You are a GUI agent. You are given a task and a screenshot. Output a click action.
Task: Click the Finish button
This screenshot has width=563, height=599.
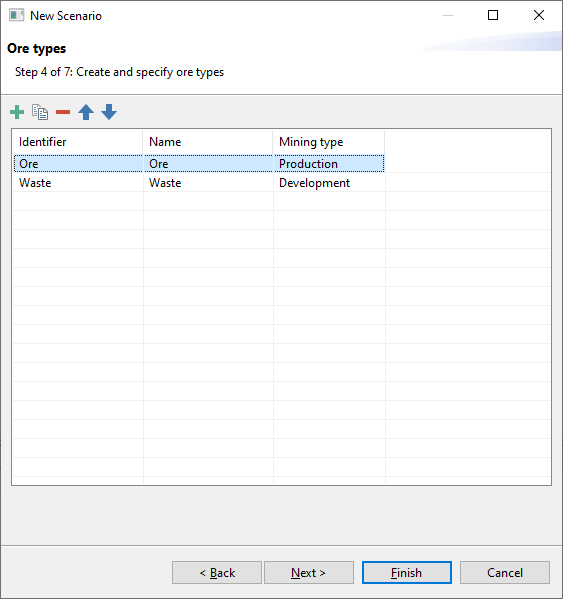click(407, 573)
